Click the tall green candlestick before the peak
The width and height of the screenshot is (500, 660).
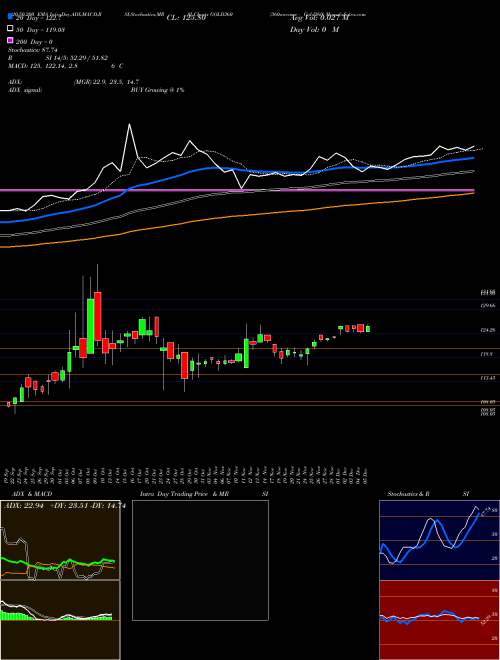pos(90,326)
